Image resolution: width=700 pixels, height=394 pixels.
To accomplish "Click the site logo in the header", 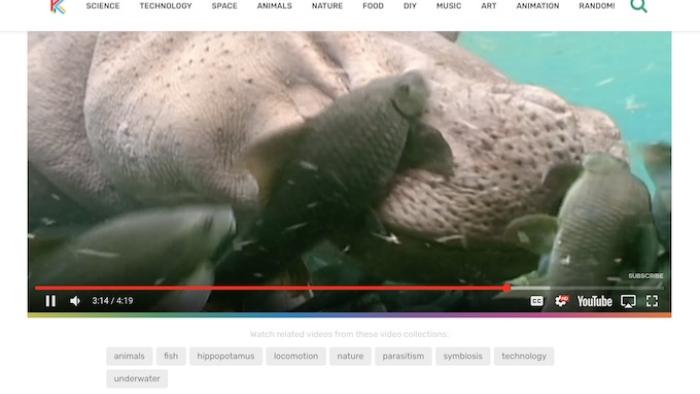I will [x=58, y=6].
